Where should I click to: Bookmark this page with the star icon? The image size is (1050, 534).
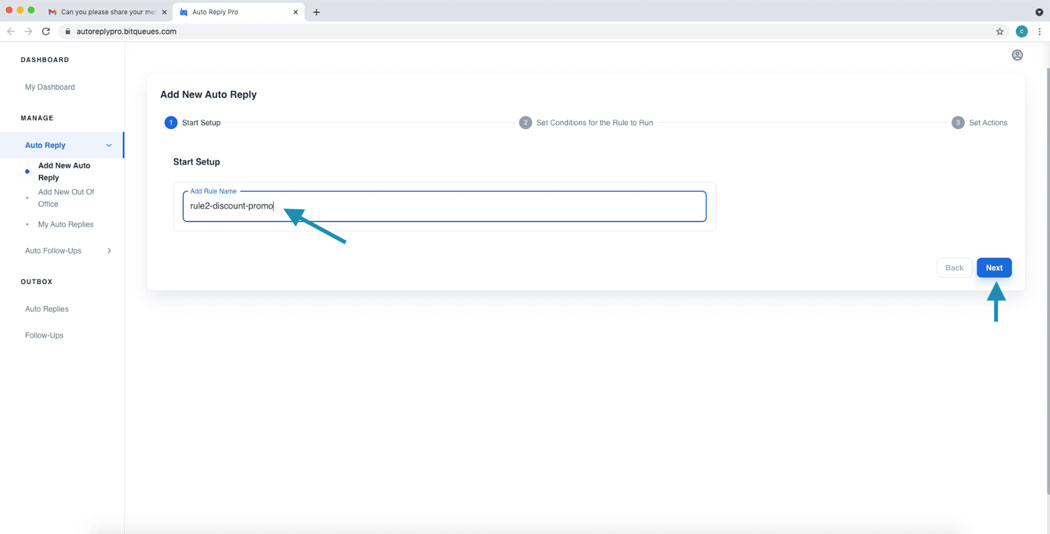tap(1000, 31)
